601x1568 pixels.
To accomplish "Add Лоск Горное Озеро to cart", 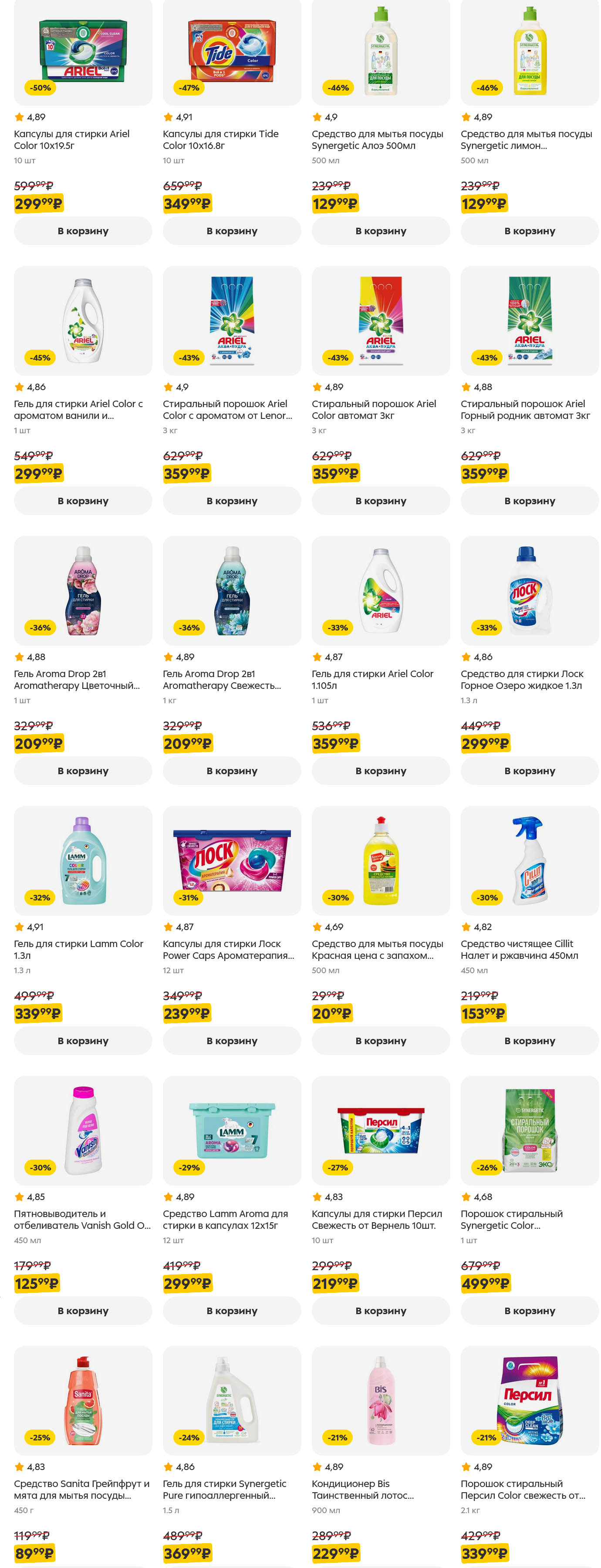I will (x=529, y=771).
